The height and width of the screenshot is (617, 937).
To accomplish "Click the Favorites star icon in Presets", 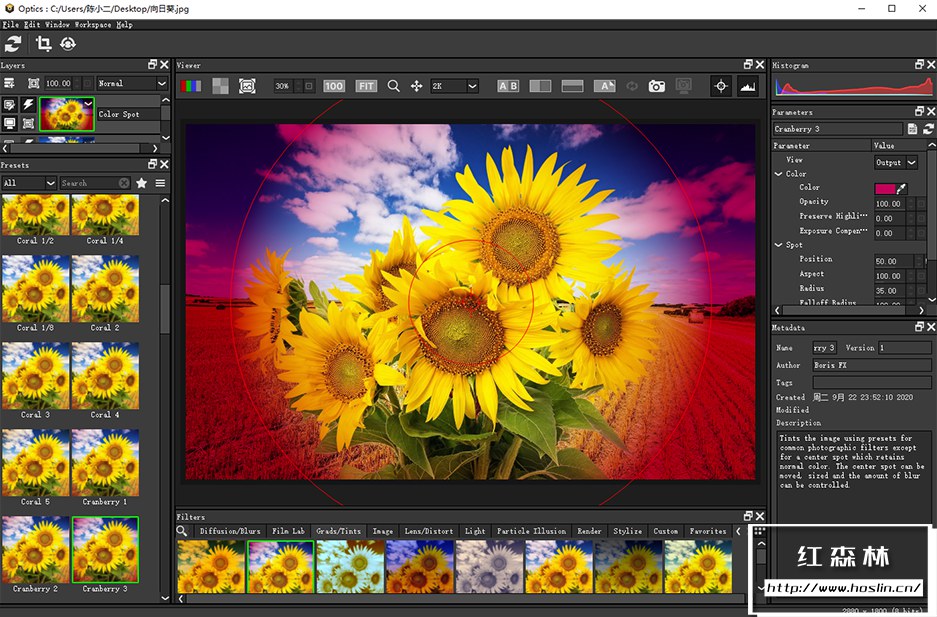I will click(x=142, y=183).
